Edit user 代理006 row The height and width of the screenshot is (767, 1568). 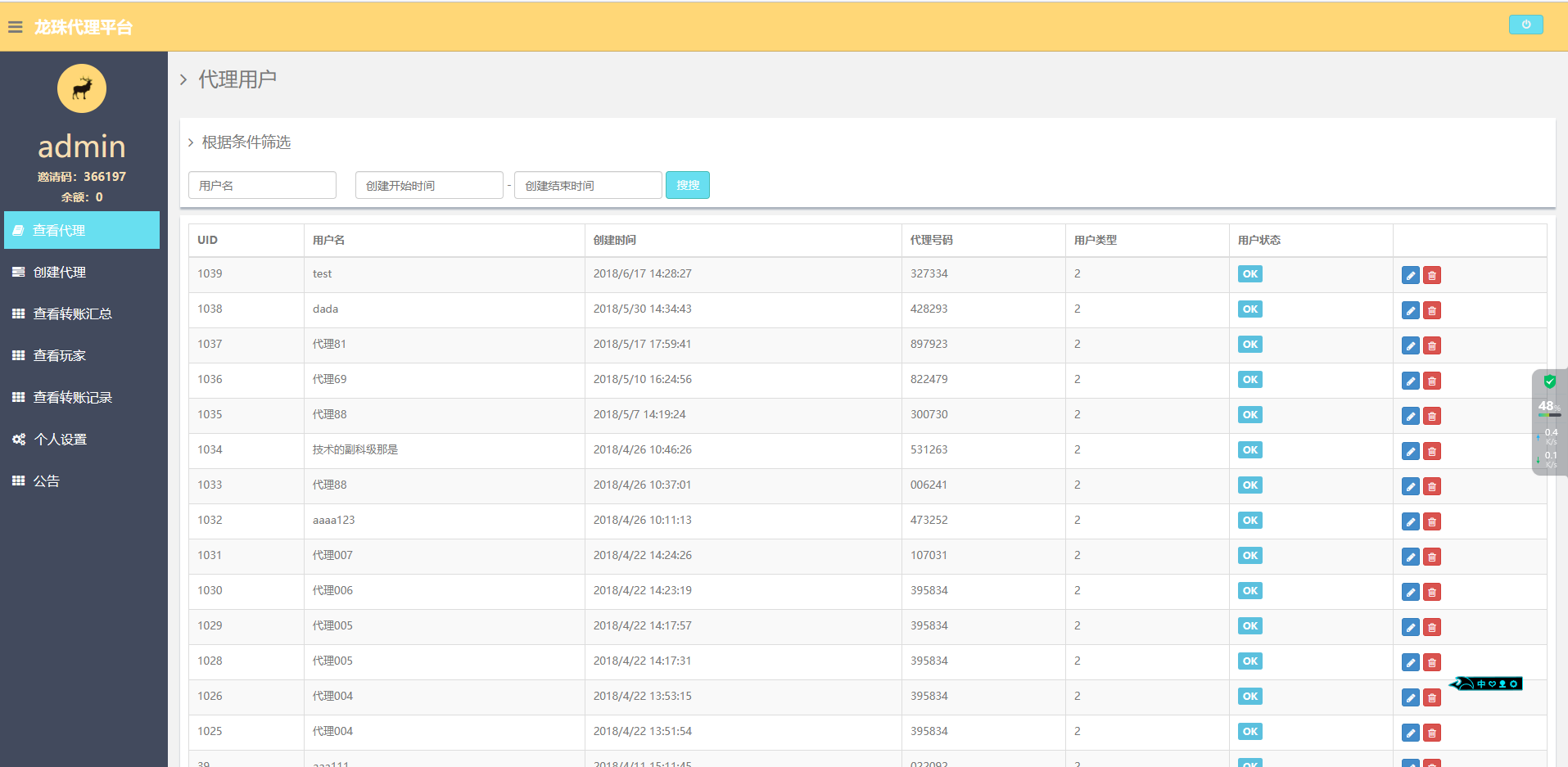1410,592
